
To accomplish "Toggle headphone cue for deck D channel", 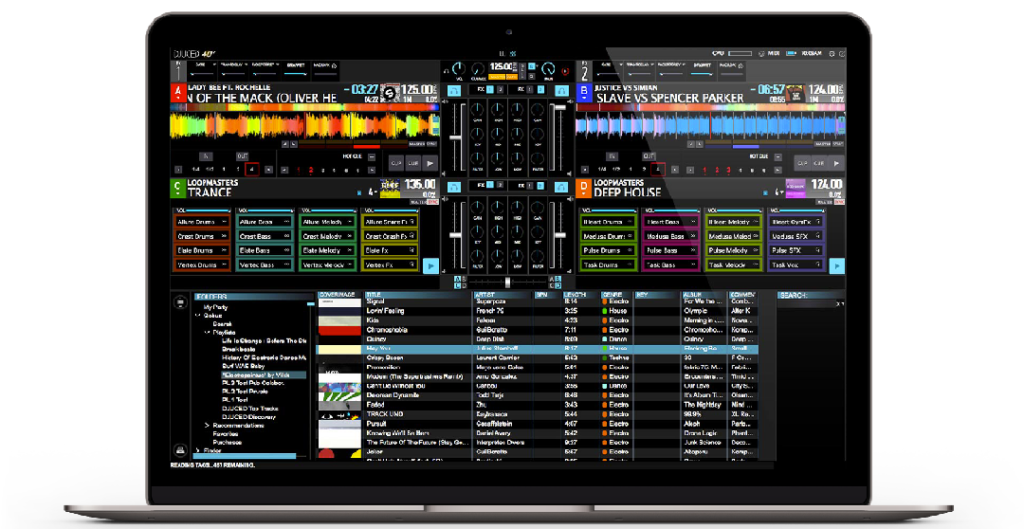I will [561, 187].
